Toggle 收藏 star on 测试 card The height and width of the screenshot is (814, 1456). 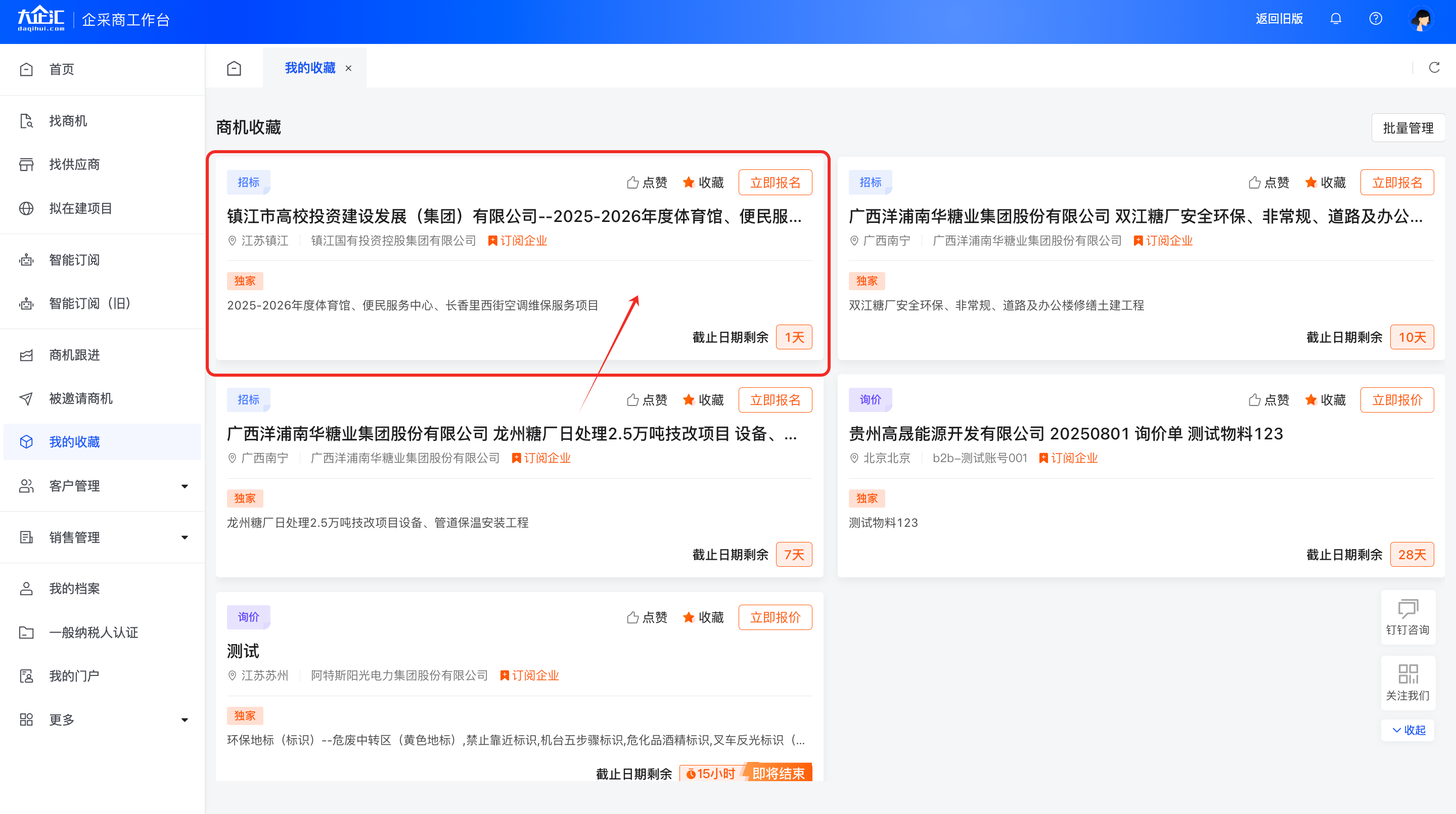point(703,617)
